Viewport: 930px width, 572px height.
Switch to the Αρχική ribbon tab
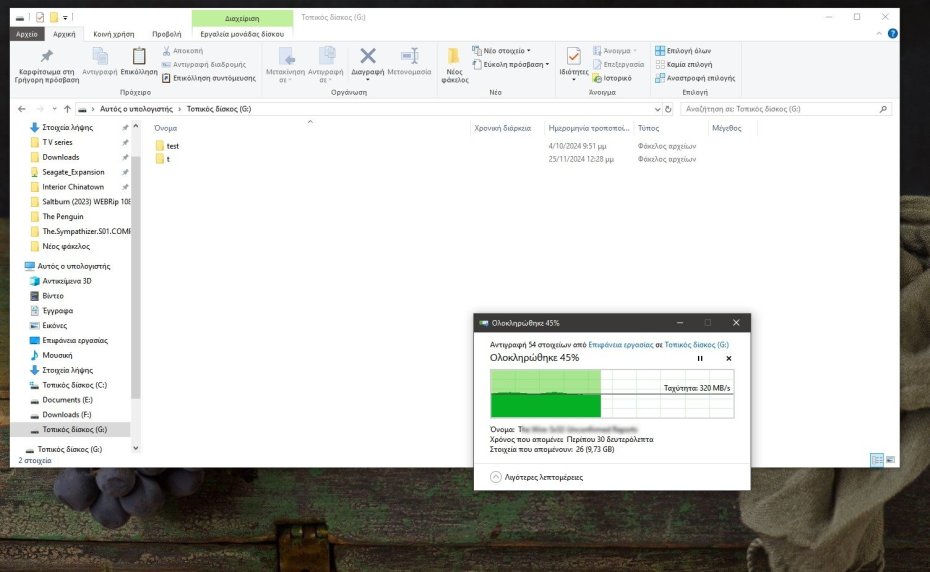click(x=64, y=34)
